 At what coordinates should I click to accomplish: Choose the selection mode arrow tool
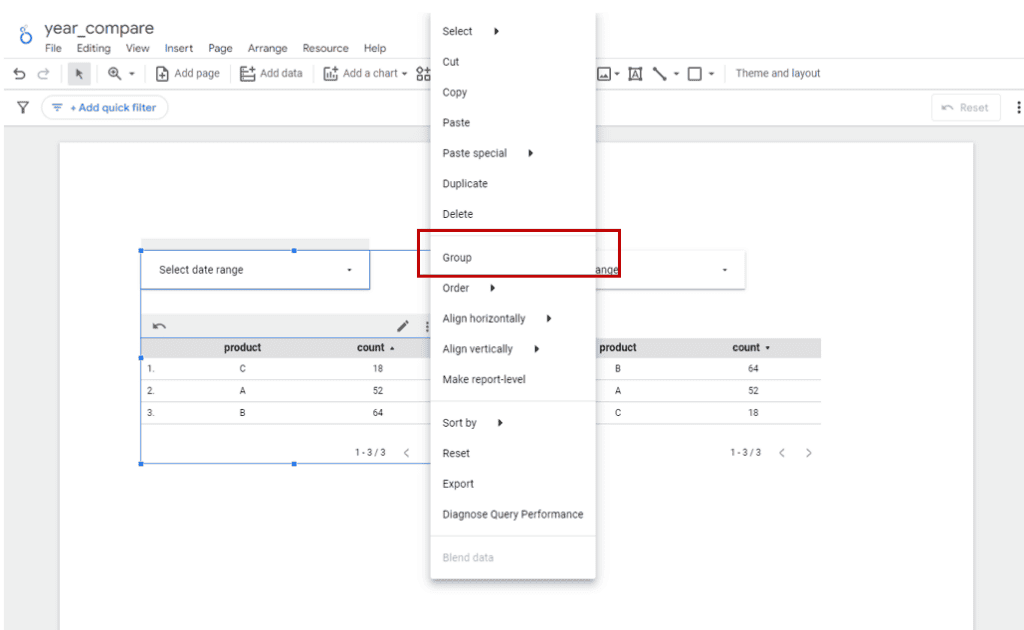pos(79,74)
